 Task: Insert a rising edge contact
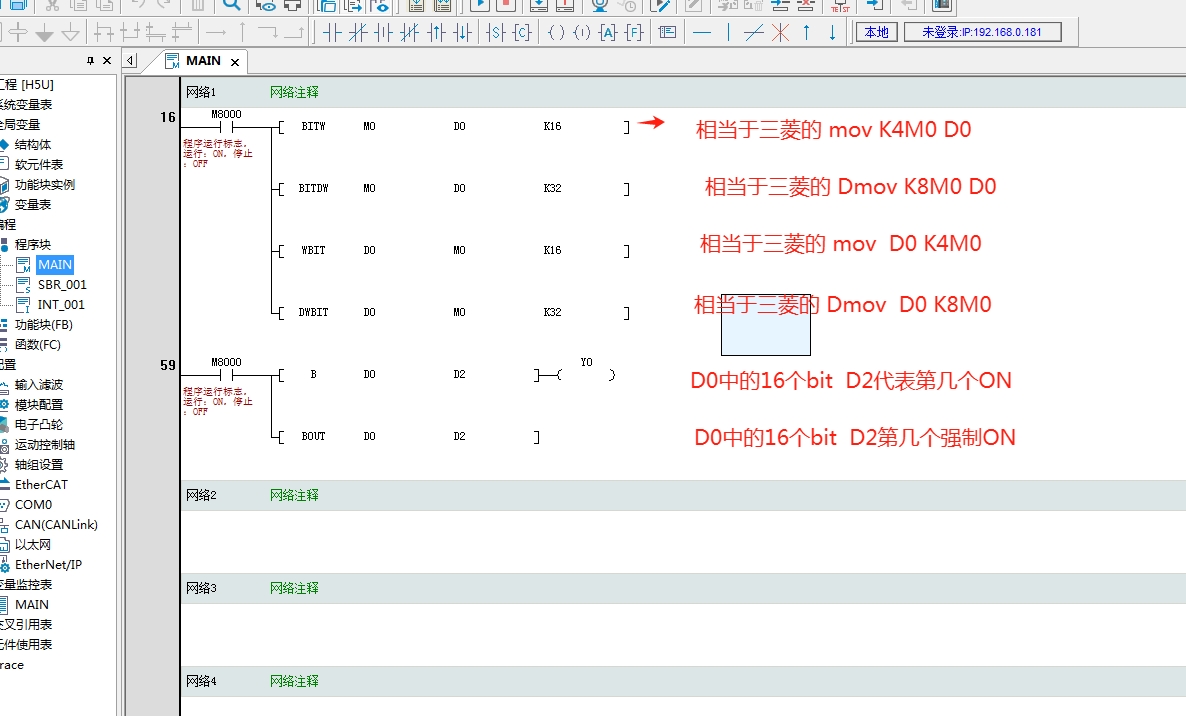pos(436,32)
